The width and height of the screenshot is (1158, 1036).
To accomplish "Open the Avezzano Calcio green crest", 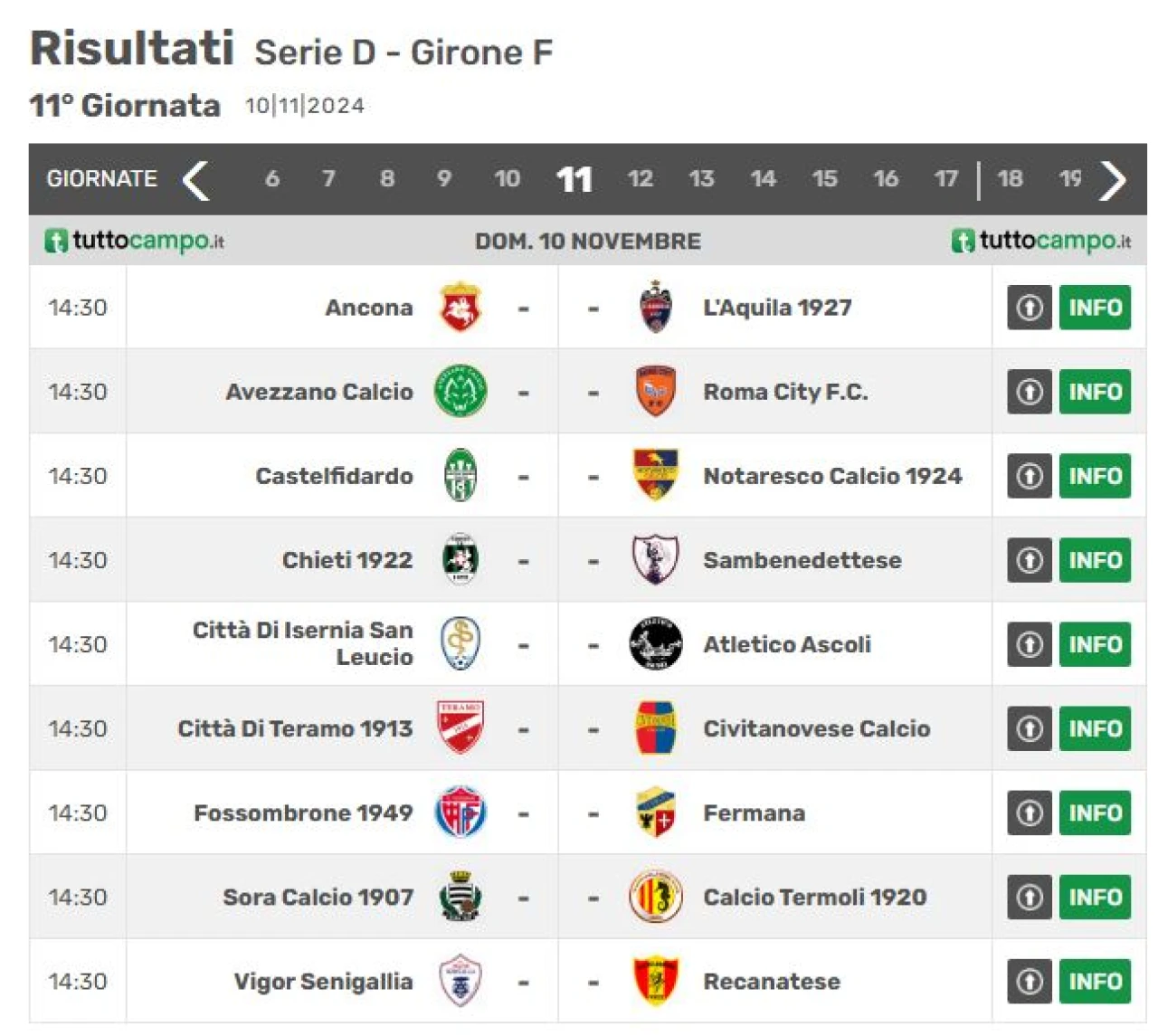I will (x=460, y=392).
